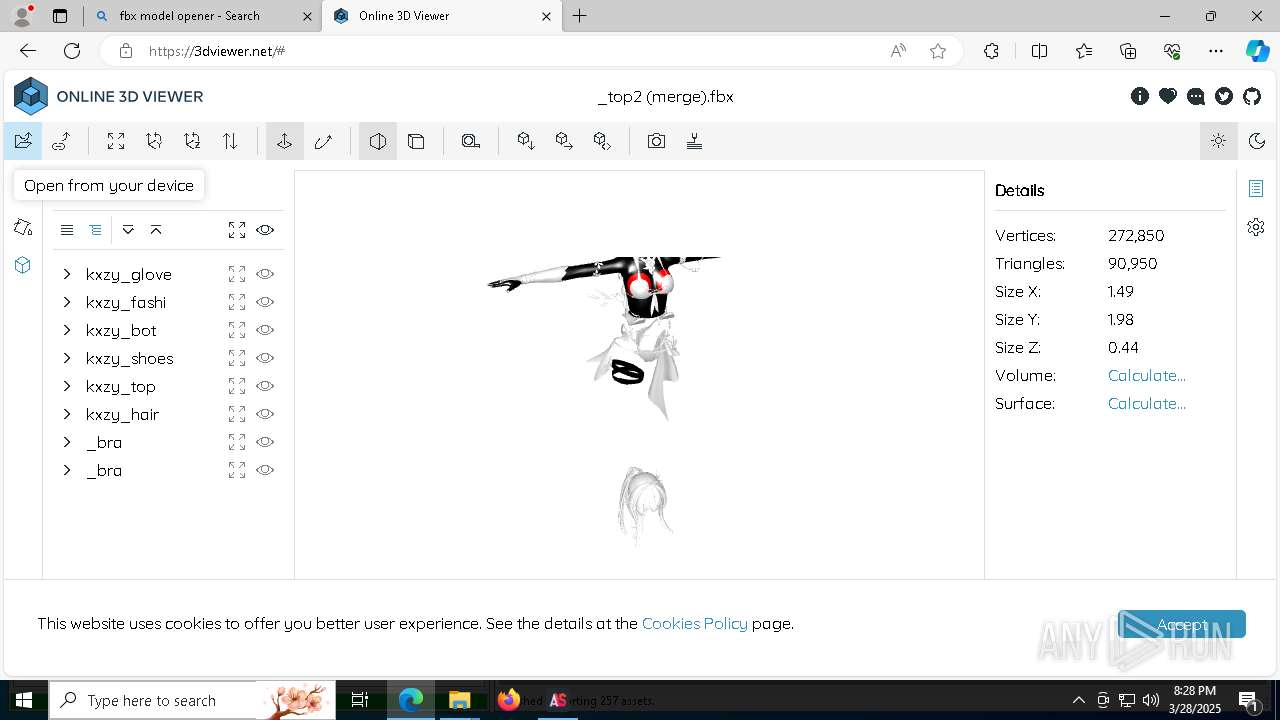
Task: Calculate the model Surface
Action: [x=1147, y=404]
